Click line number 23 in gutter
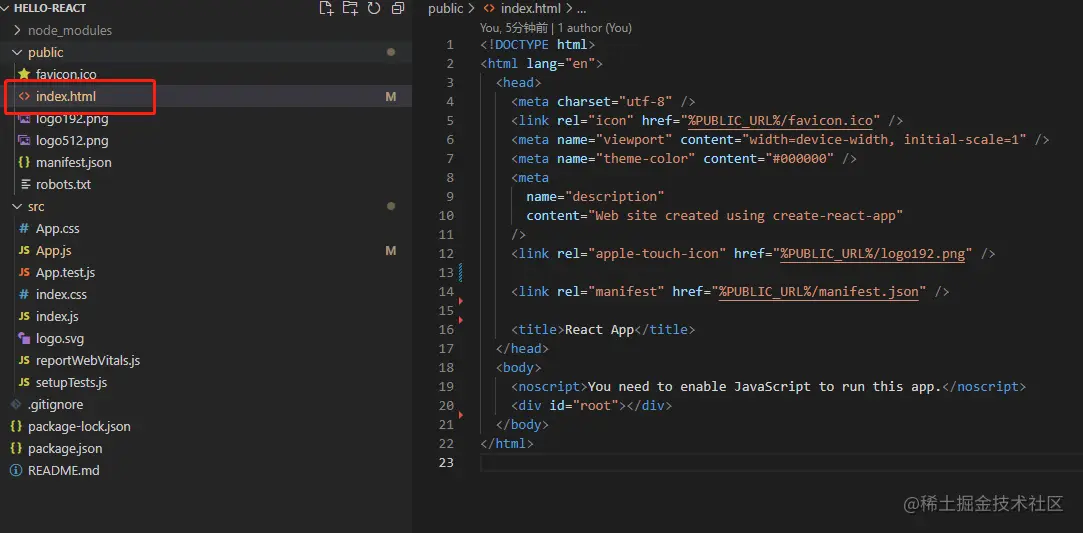Screen dimensions: 1083x533 click(446, 463)
